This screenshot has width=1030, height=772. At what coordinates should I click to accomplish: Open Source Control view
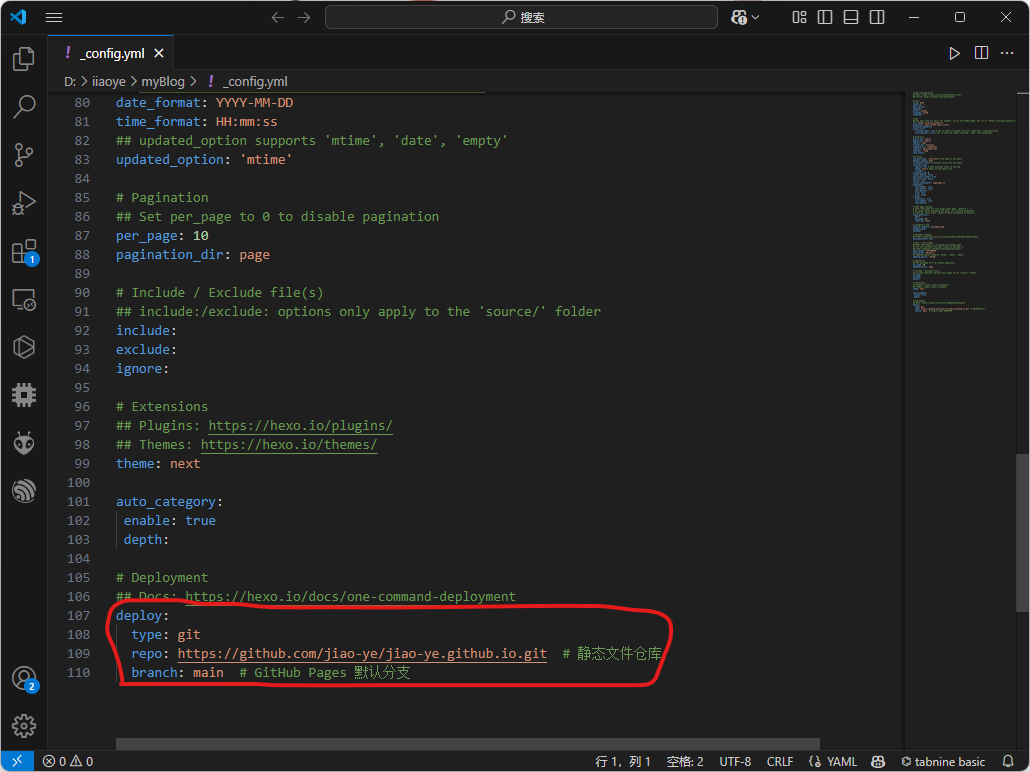[x=24, y=155]
